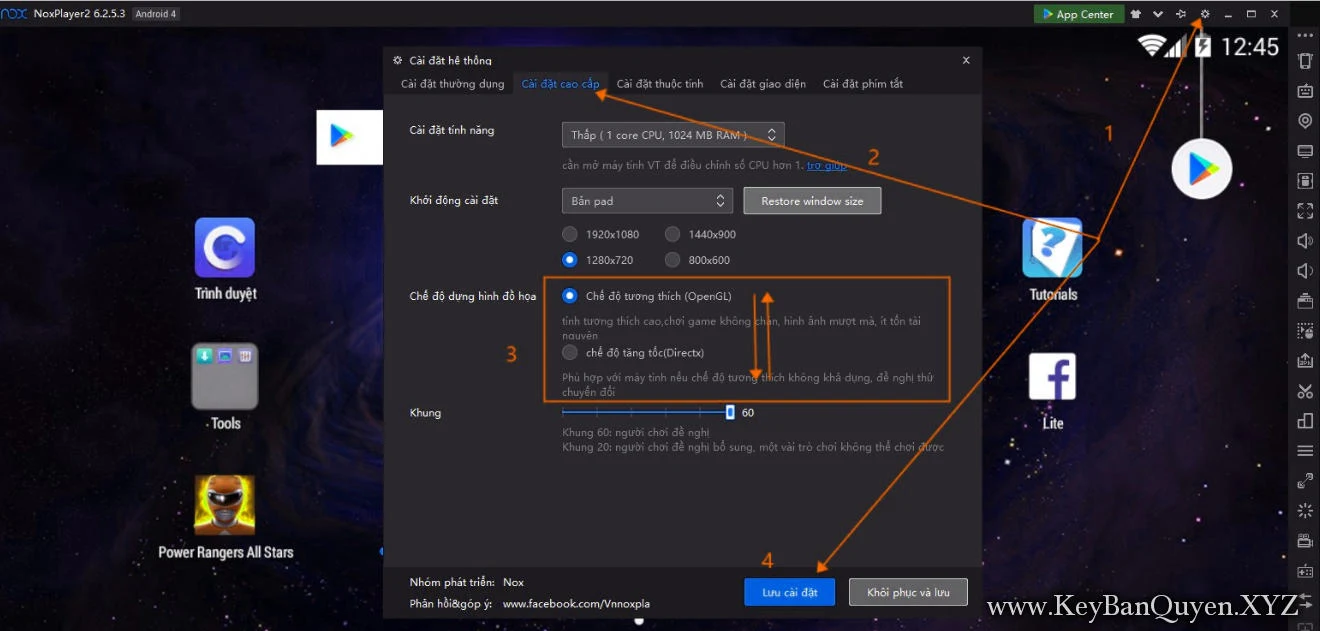
Task: Click the pin window icon in title bar
Action: pyautogui.click(x=1181, y=14)
